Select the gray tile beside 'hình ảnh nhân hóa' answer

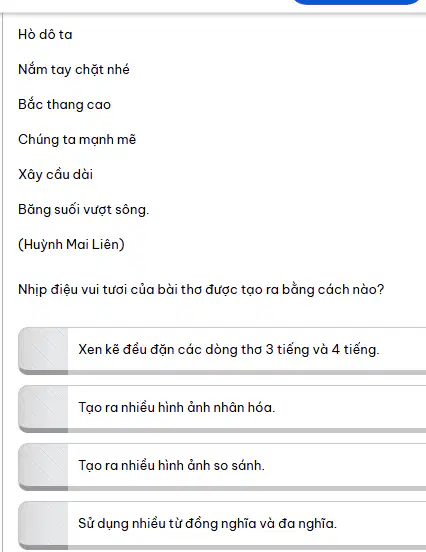(43, 408)
